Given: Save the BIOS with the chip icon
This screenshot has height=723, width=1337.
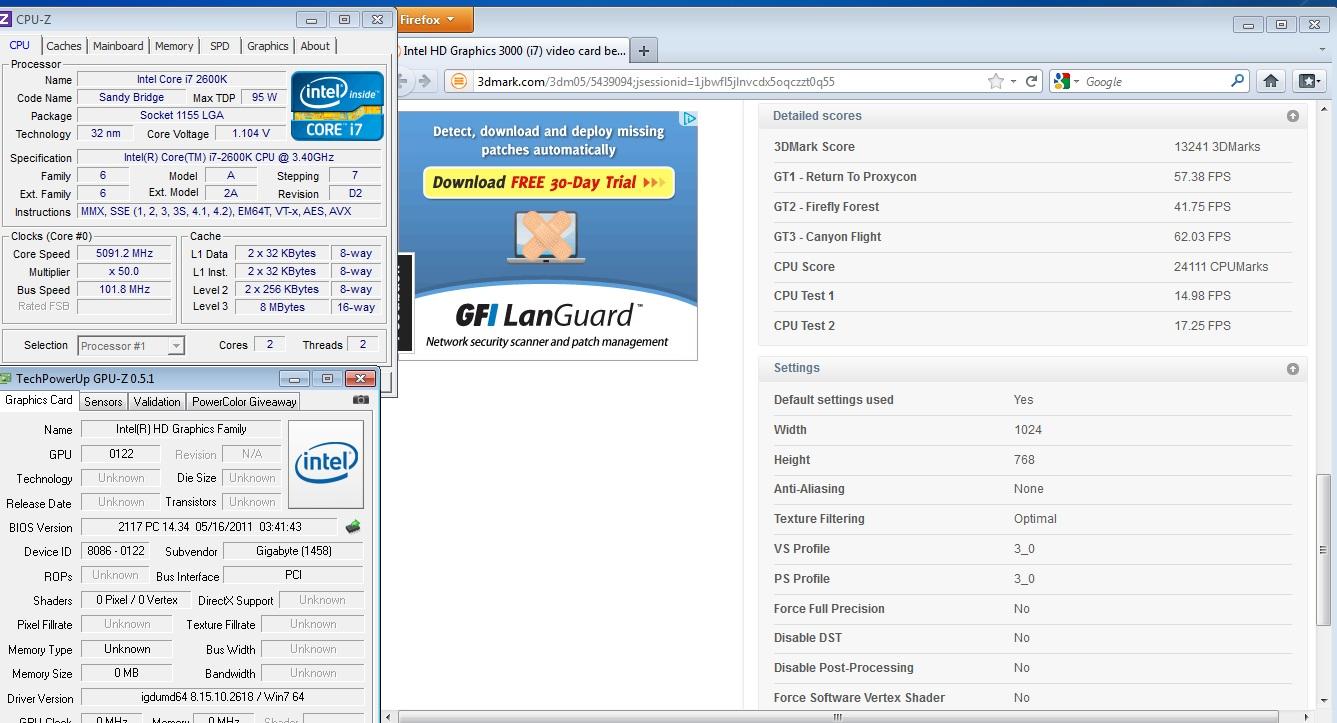Looking at the screenshot, I should [353, 527].
